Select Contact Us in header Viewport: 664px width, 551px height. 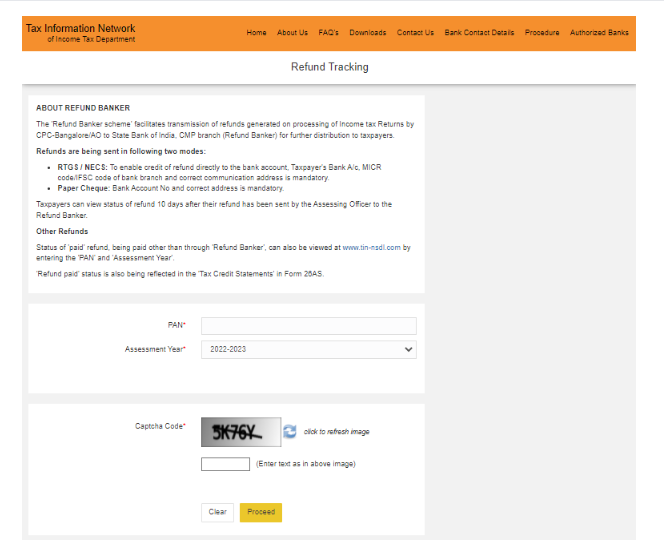(x=415, y=33)
